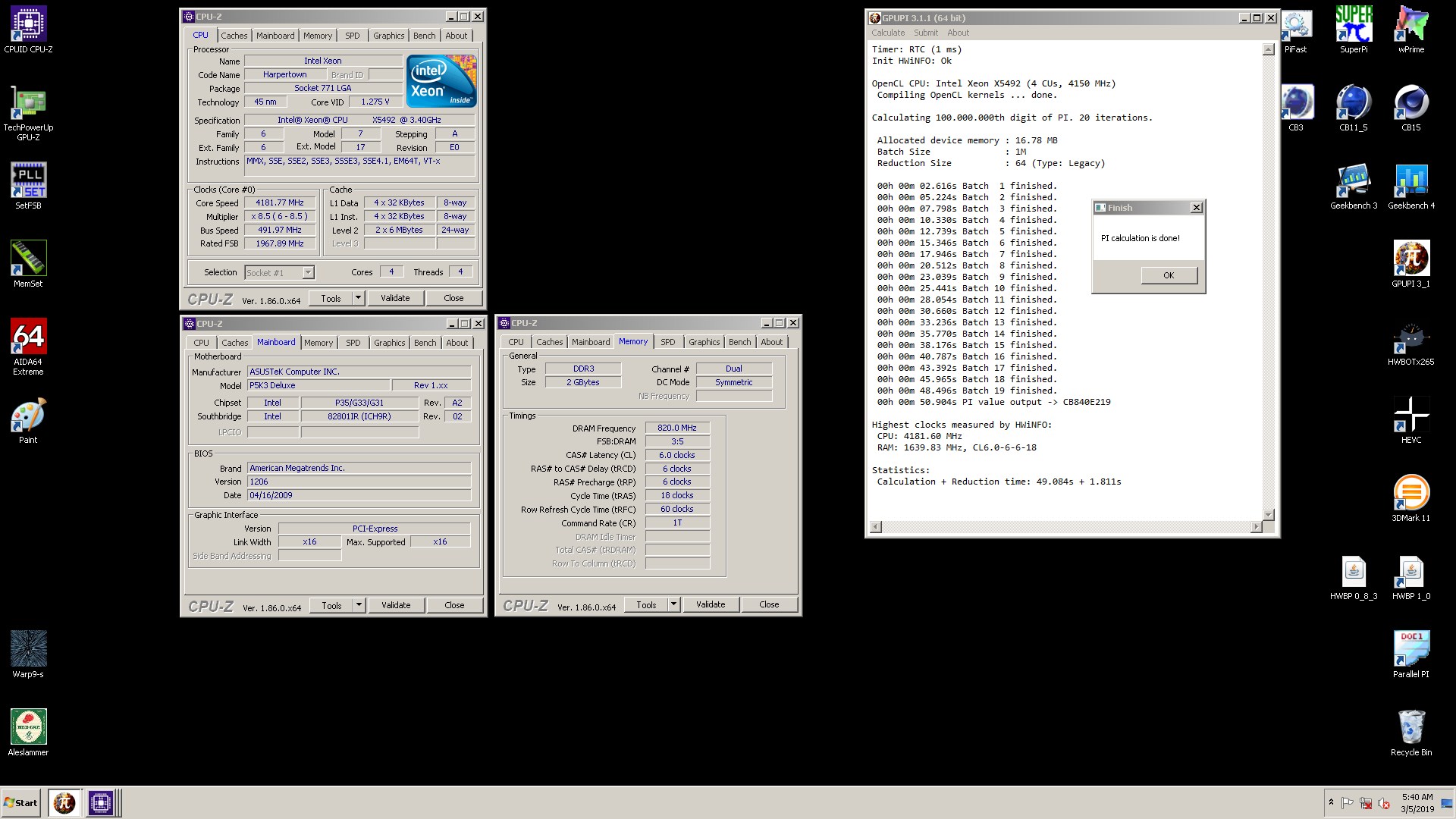Switch to Caches tab in top CPU-Z window
The image size is (1456, 819).
pyautogui.click(x=234, y=36)
